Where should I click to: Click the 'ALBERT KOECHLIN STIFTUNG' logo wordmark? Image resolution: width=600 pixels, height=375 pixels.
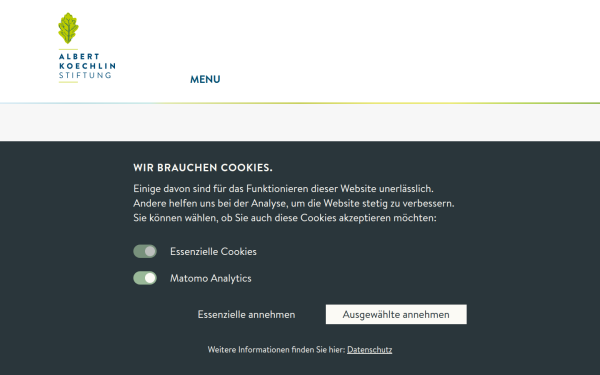87,66
